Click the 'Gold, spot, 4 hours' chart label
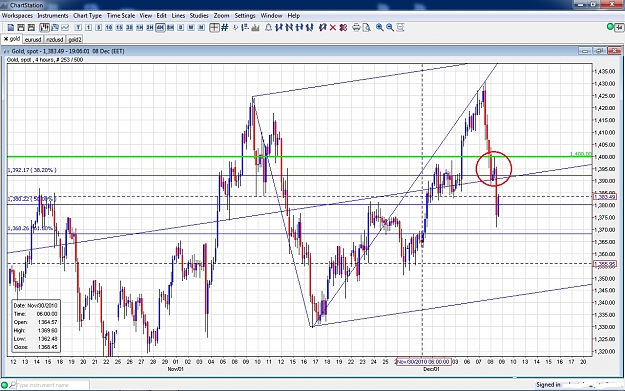The height and width of the screenshot is (391, 625). coord(45,60)
